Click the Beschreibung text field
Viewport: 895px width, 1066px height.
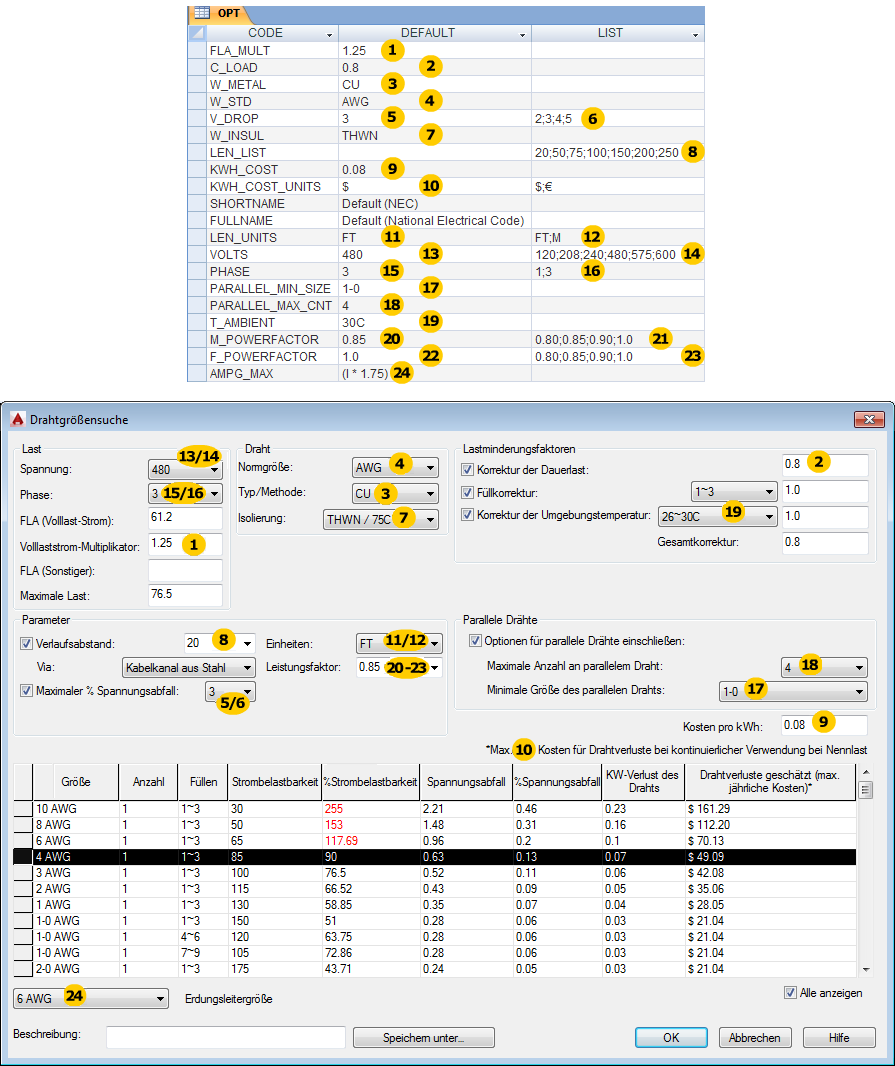point(226,1037)
